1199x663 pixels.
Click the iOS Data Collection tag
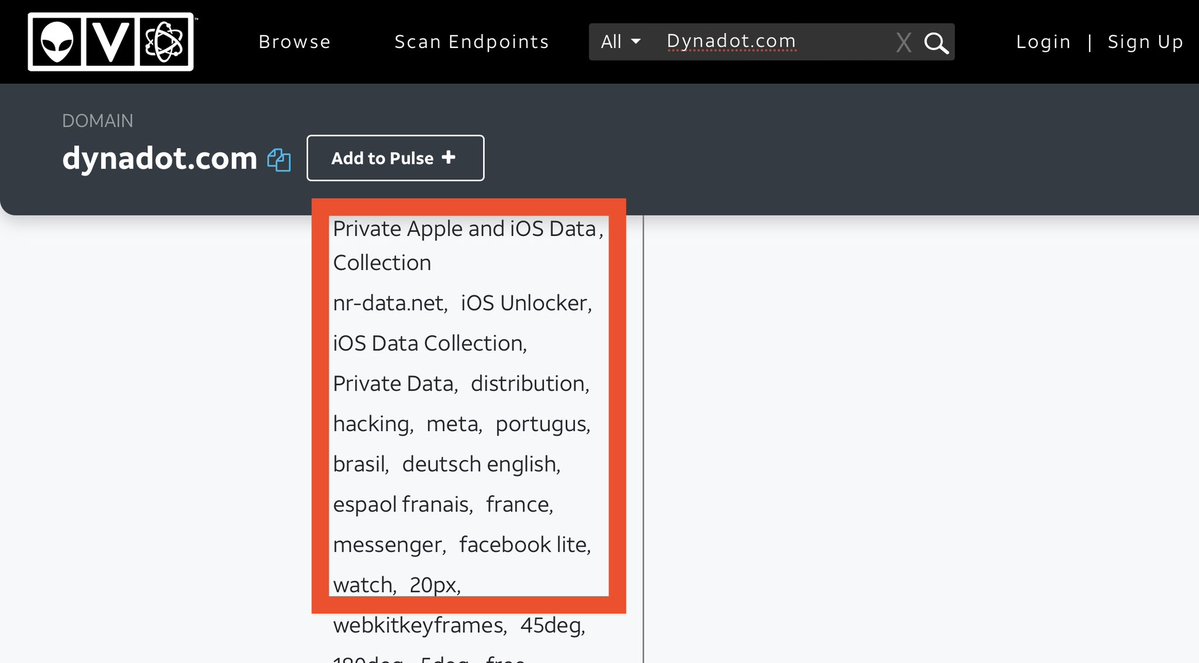(428, 343)
